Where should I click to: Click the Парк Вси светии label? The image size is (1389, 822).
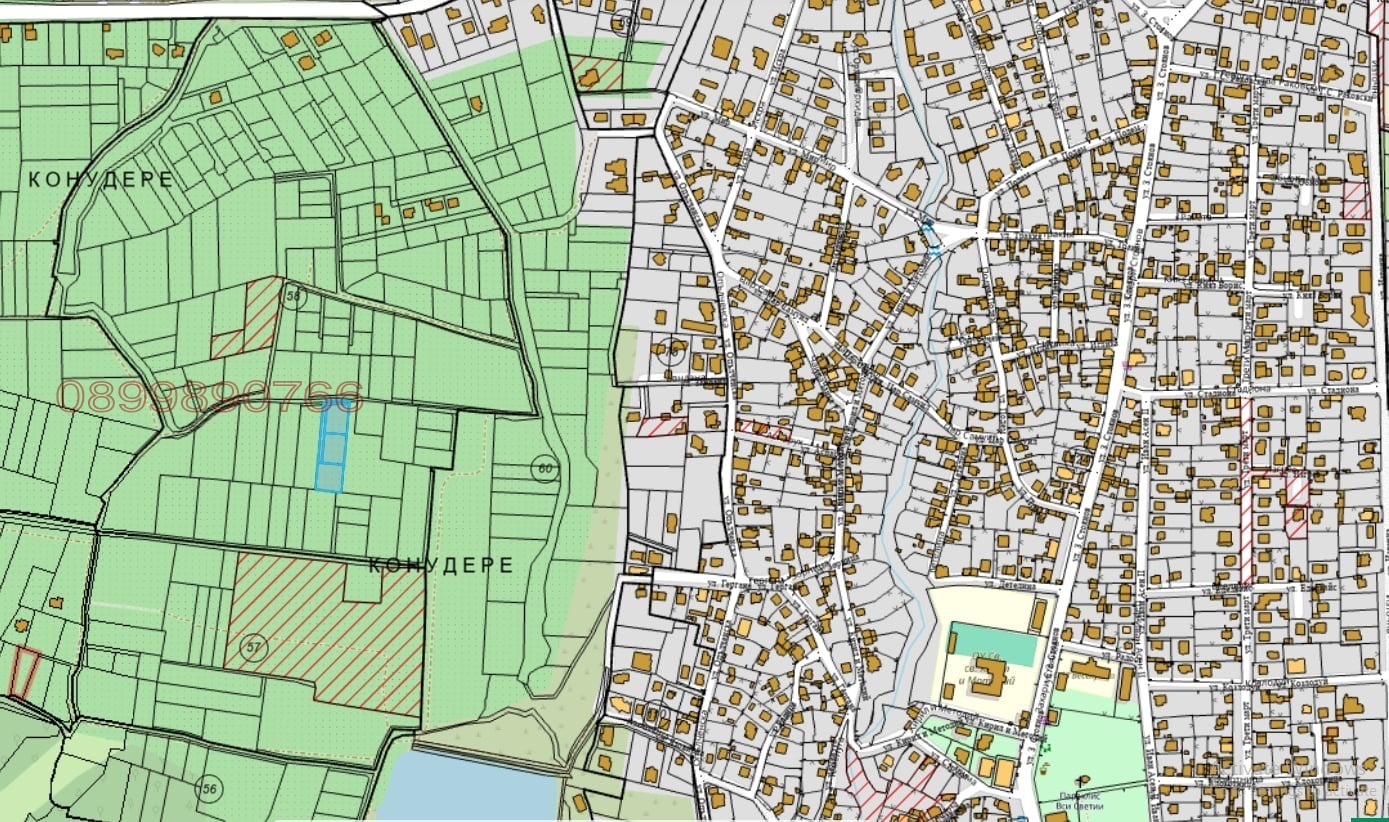click(x=1080, y=802)
